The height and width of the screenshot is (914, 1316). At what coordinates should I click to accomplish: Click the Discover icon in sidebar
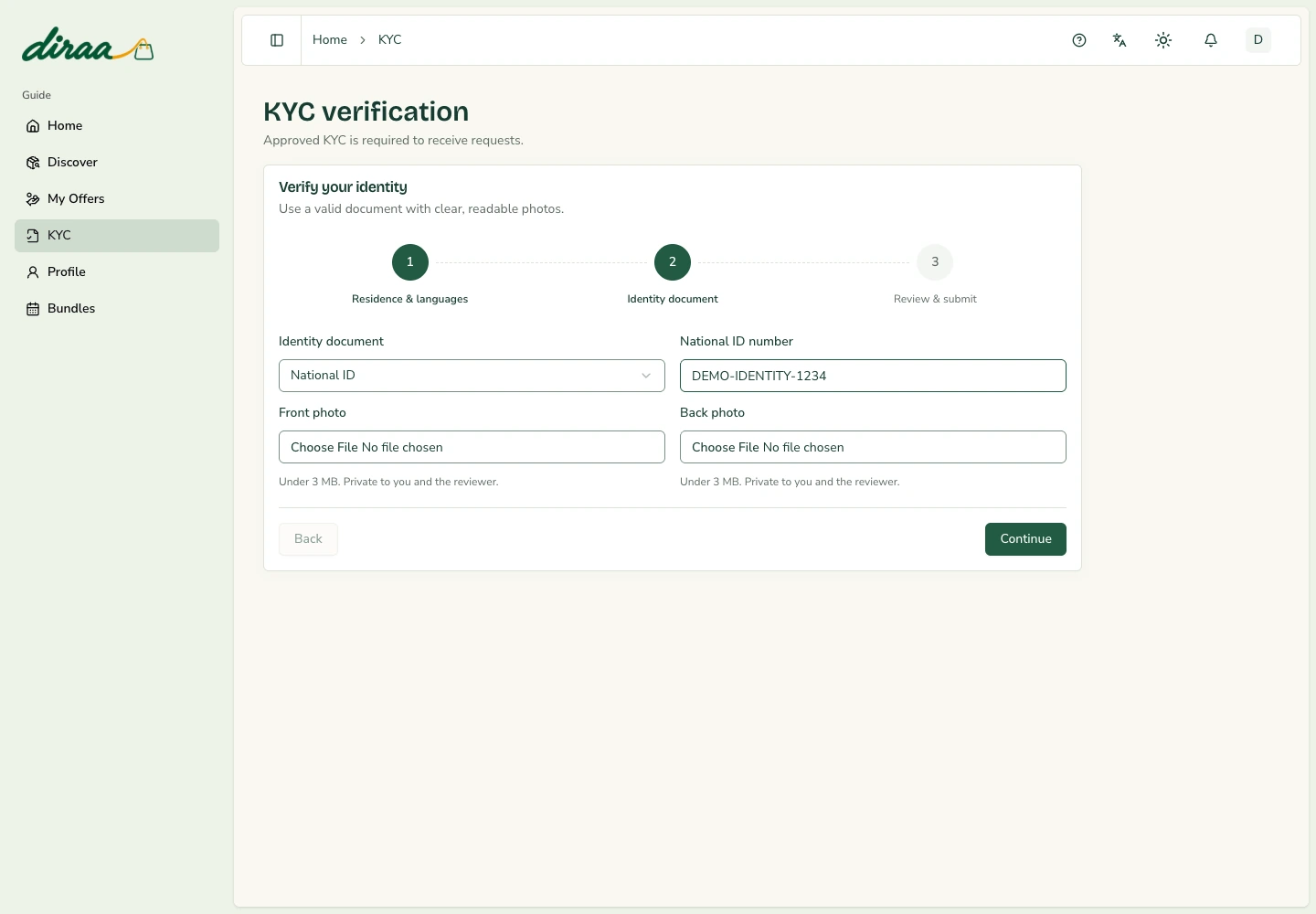point(33,163)
